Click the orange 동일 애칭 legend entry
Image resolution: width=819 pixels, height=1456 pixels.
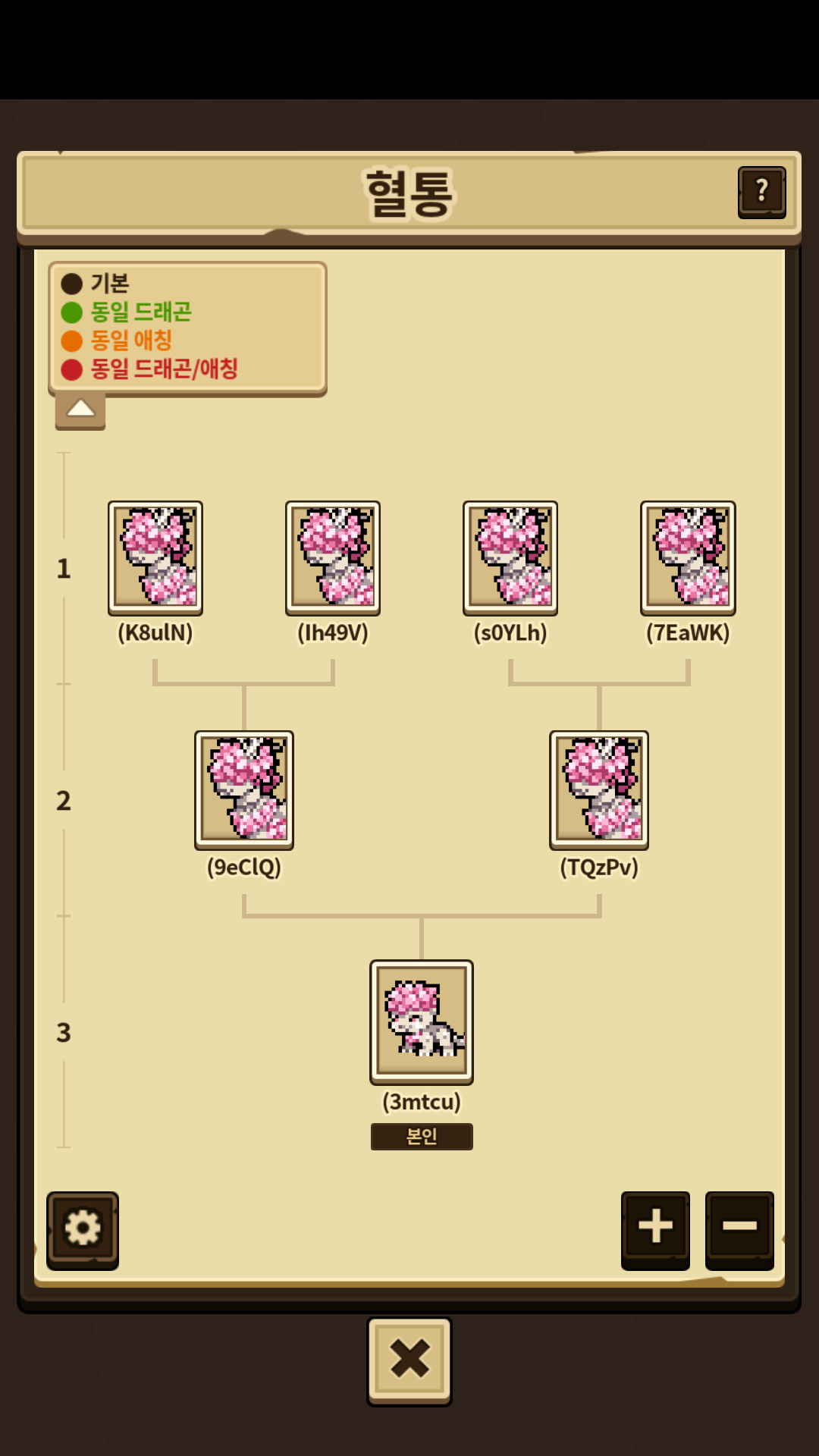click(x=117, y=340)
